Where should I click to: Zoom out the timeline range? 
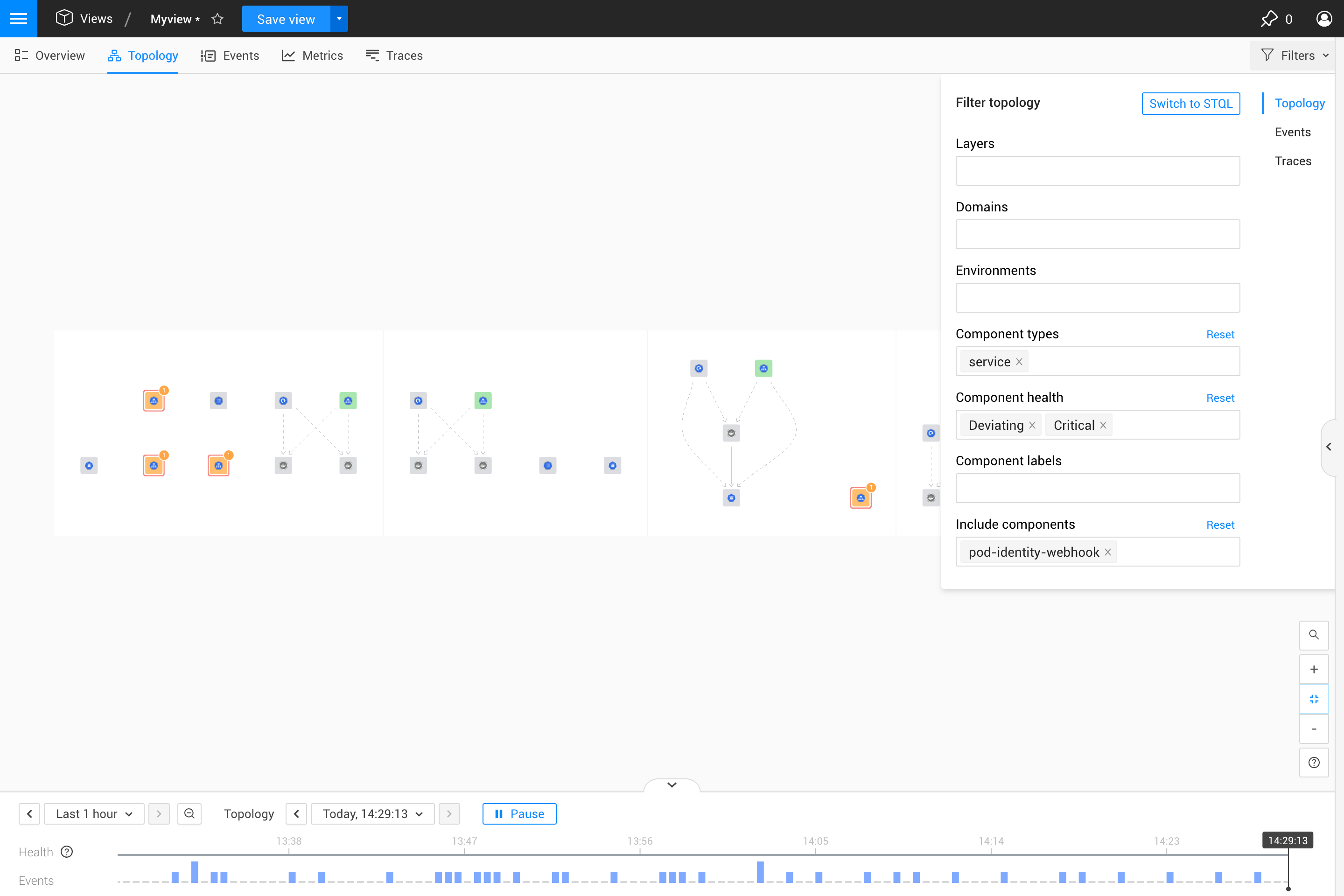[189, 813]
